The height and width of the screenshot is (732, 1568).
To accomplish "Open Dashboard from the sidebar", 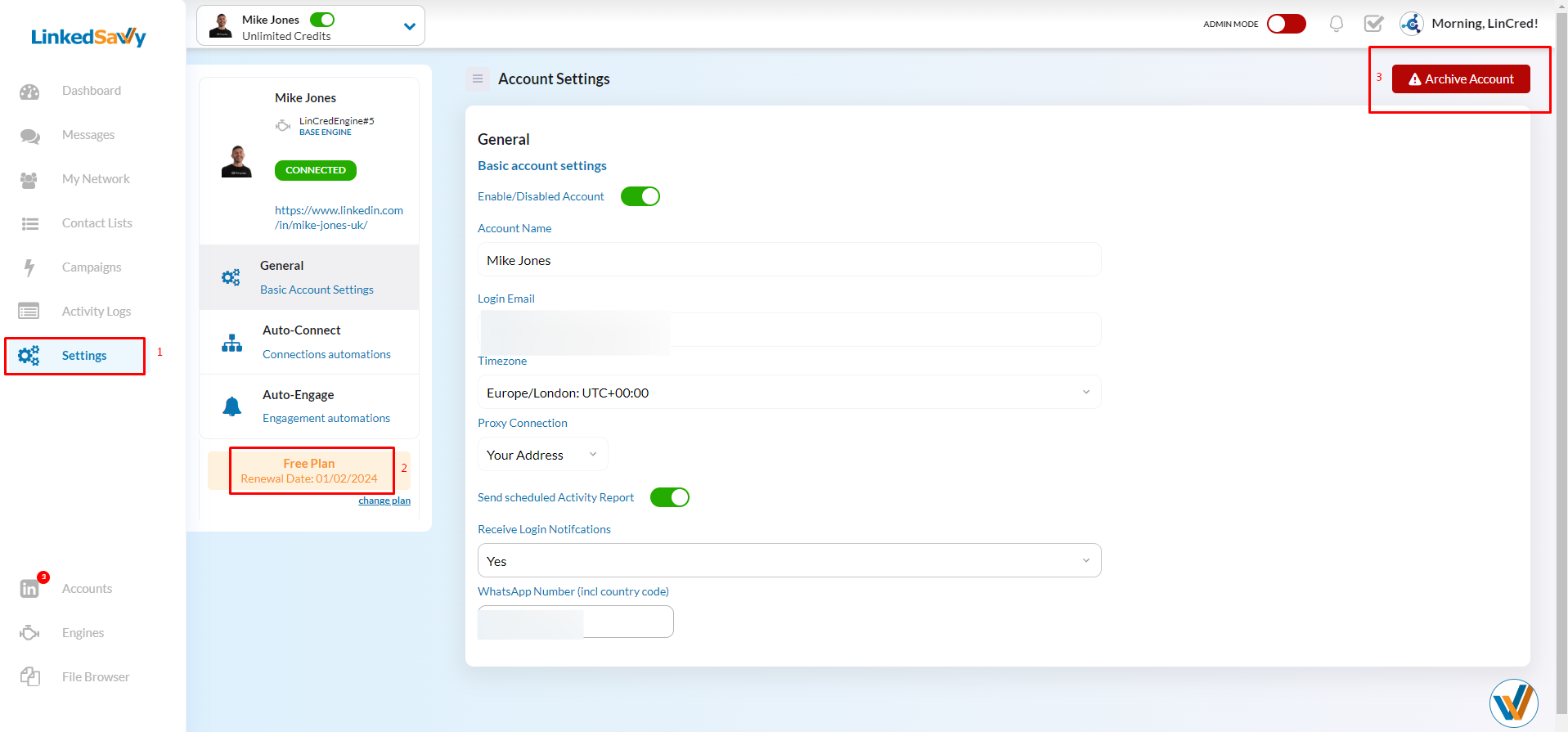I will click(x=91, y=91).
